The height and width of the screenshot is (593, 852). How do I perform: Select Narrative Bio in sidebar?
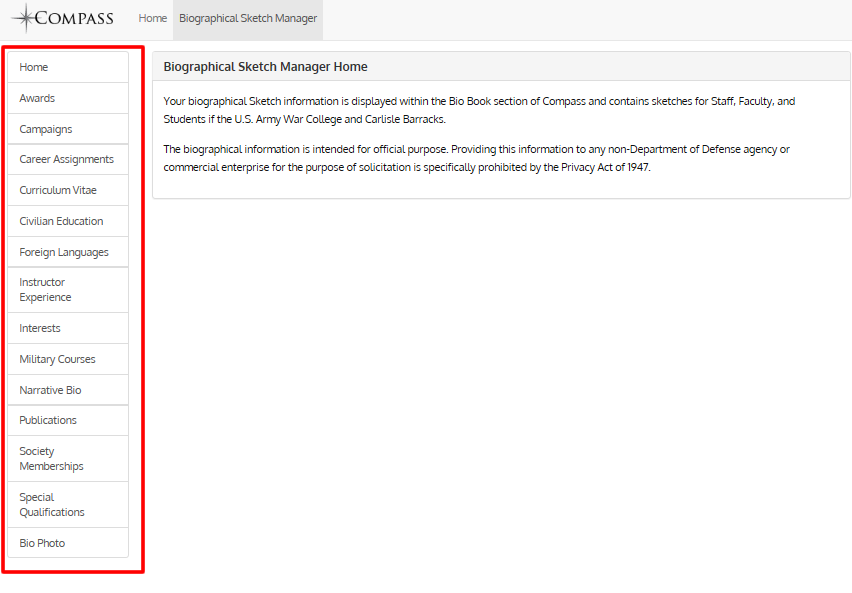click(68, 390)
